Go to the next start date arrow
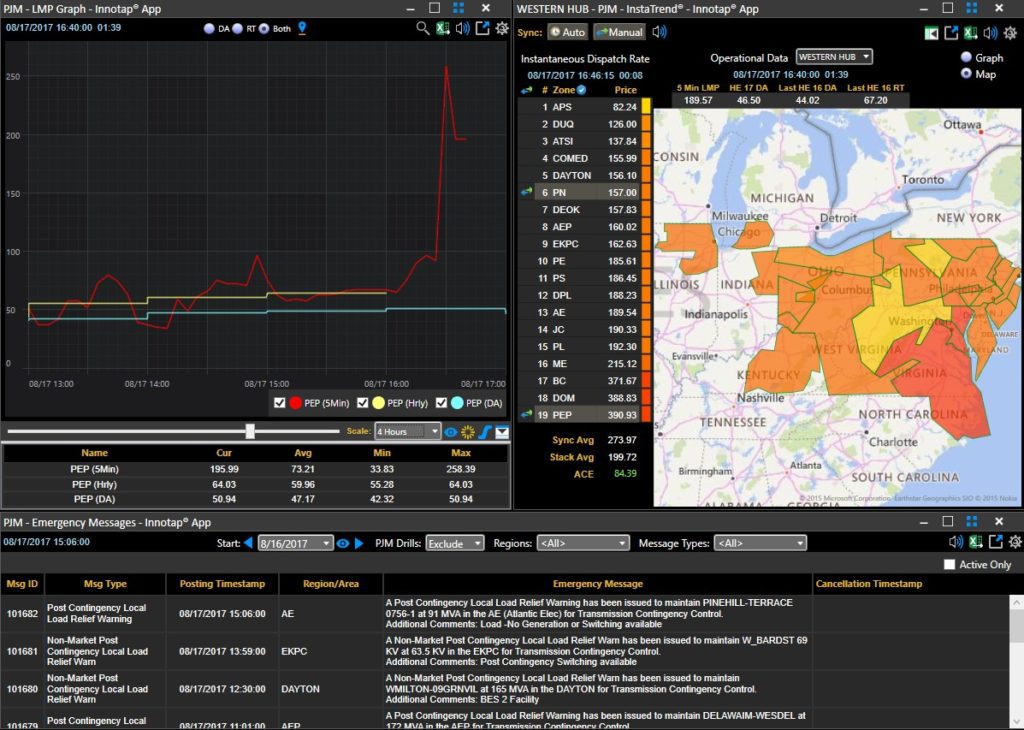Viewport: 1024px width, 730px height. pyautogui.click(x=359, y=543)
